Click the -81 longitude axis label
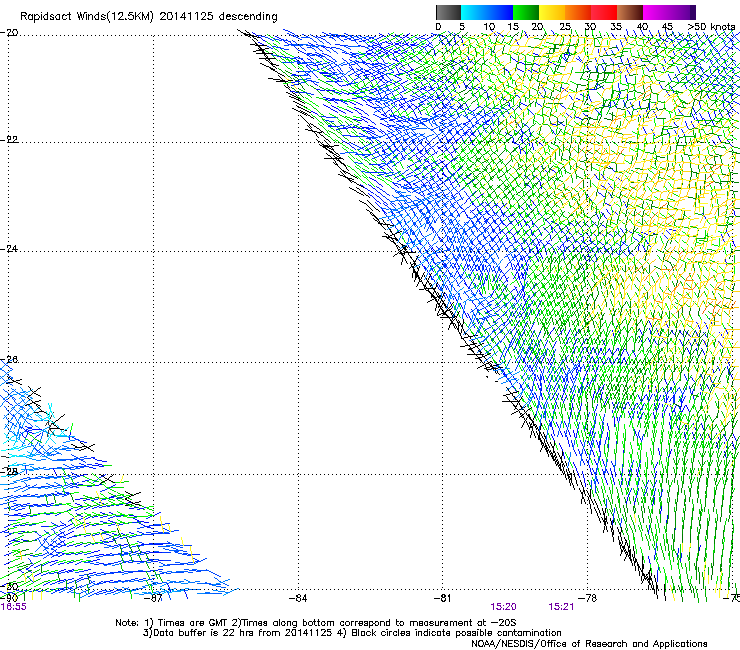Viewport: 740px width, 650px height. pos(442,598)
